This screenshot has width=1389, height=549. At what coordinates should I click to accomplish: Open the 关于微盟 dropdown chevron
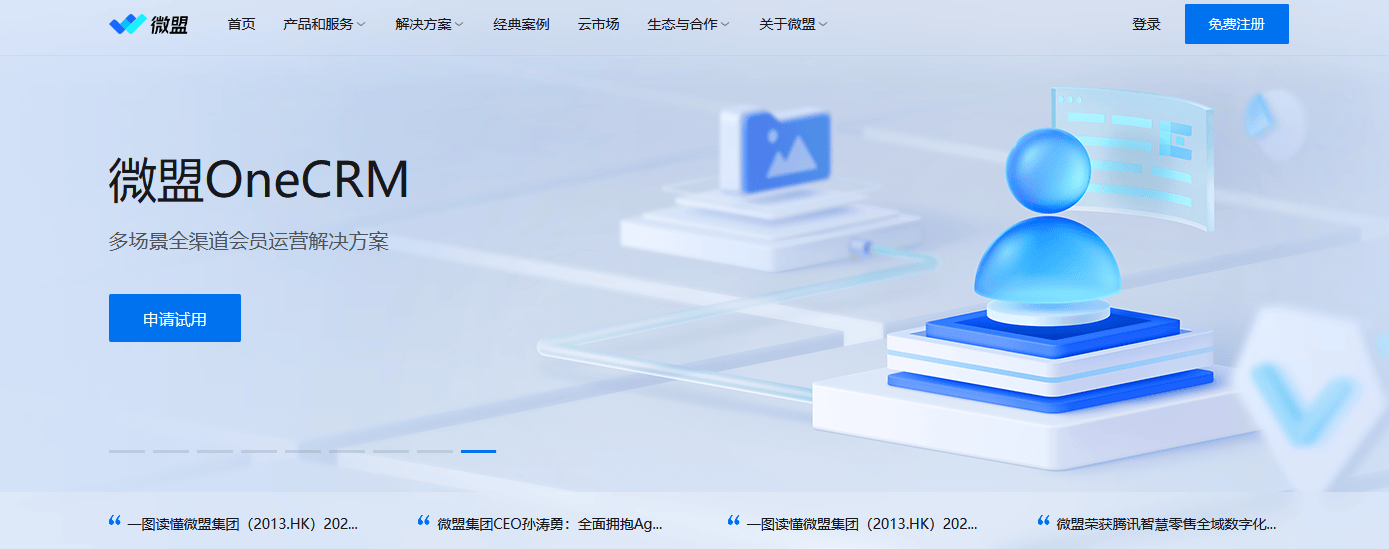tap(823, 24)
